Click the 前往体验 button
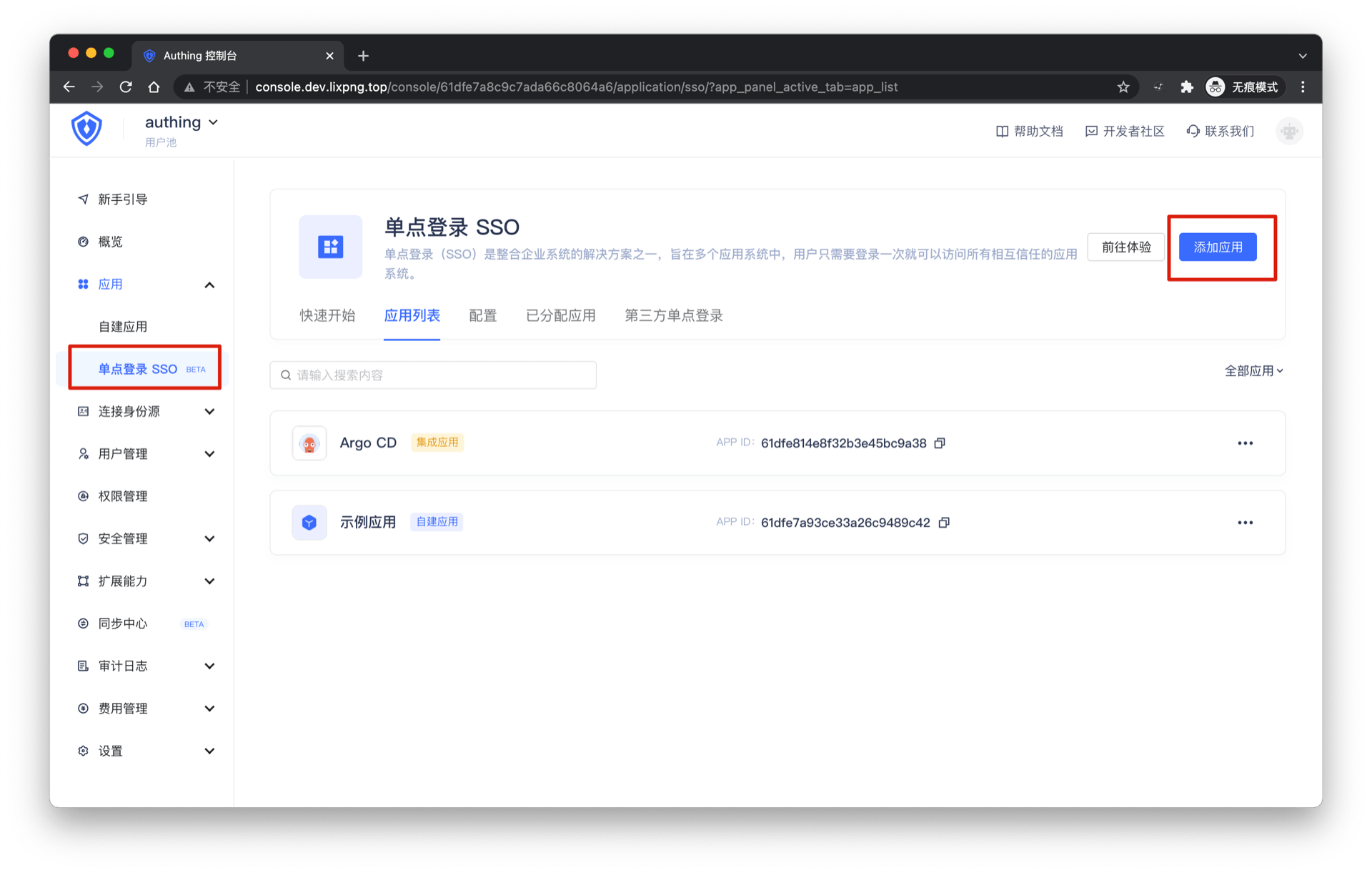Screen dimensions: 1372x873 pos(1125,247)
